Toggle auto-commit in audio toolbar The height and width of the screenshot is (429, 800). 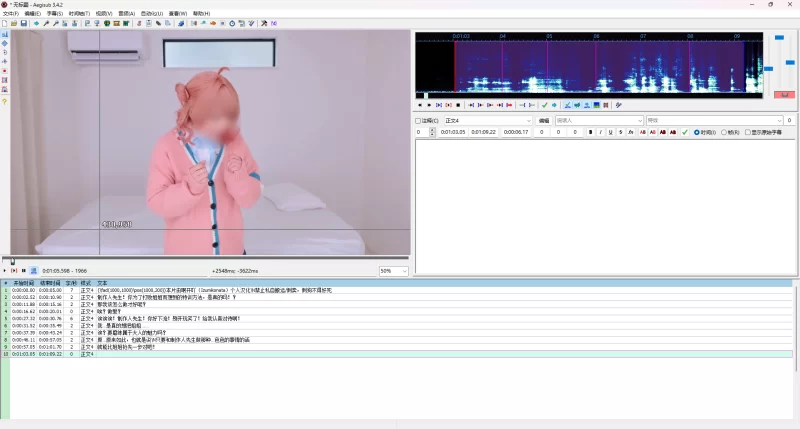pos(567,105)
